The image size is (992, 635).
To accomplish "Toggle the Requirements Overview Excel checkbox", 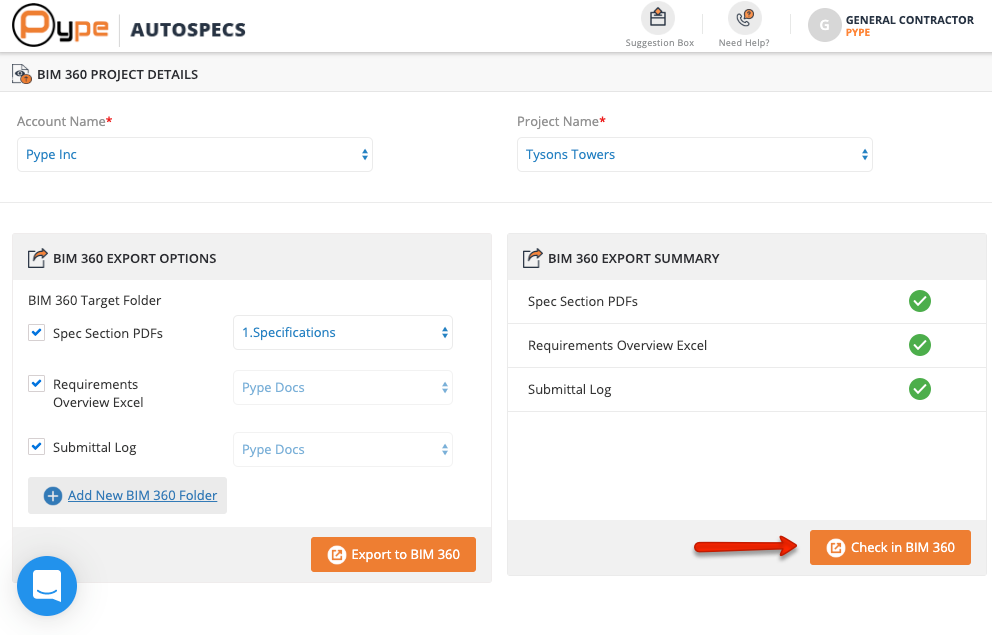I will click(37, 384).
